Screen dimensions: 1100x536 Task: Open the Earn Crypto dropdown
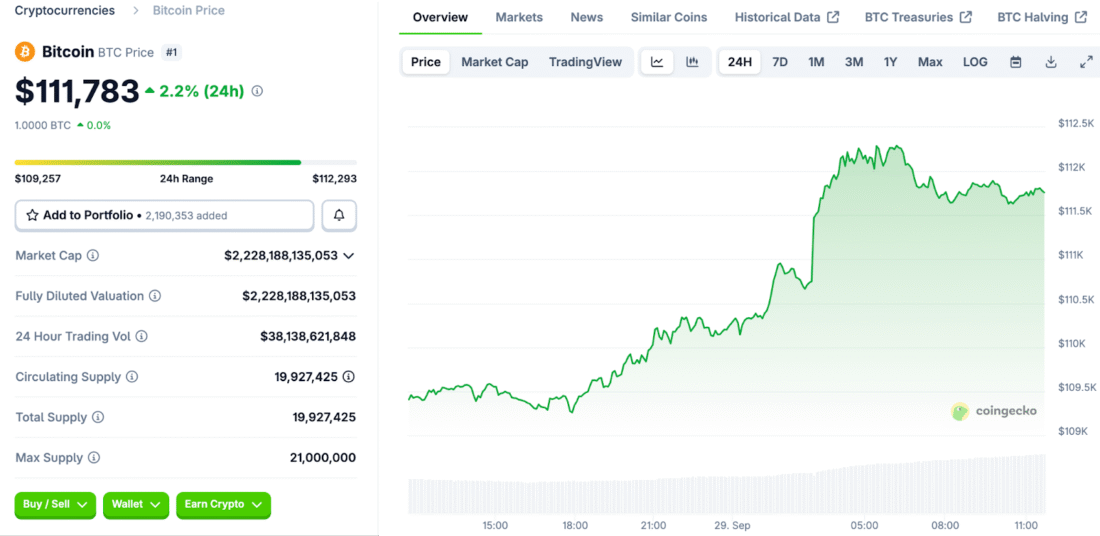point(223,505)
